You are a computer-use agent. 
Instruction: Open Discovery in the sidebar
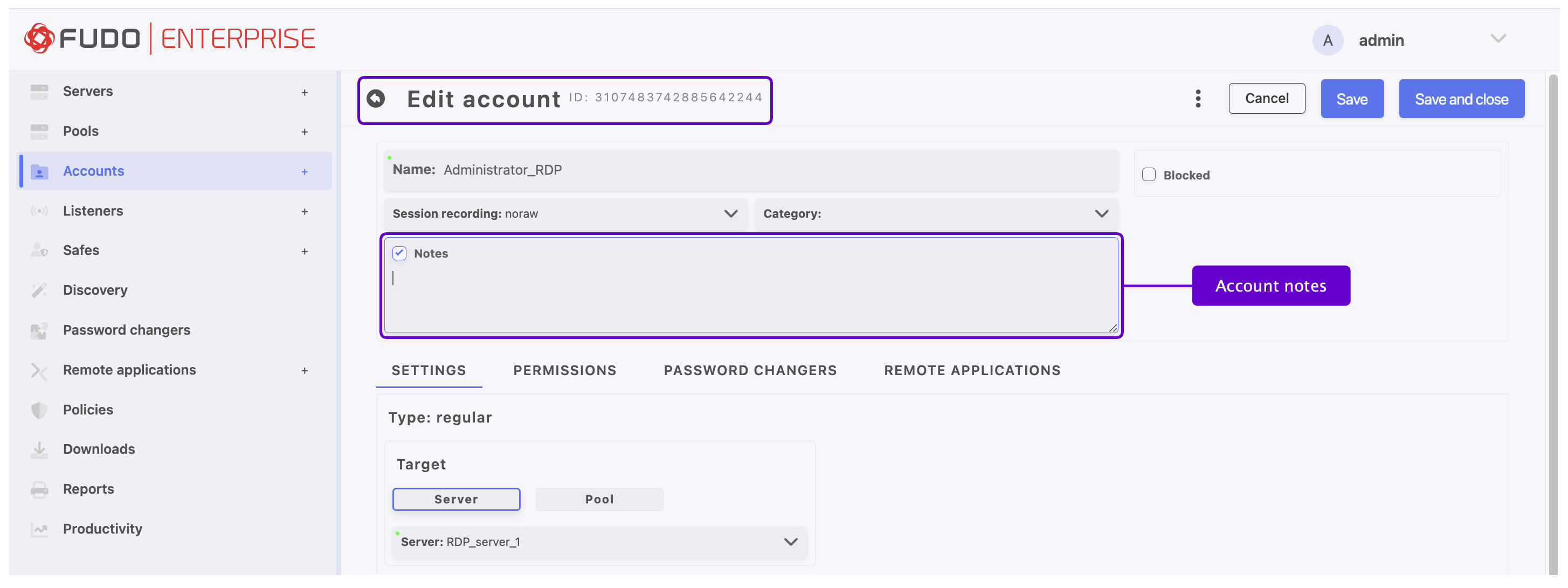click(175, 290)
